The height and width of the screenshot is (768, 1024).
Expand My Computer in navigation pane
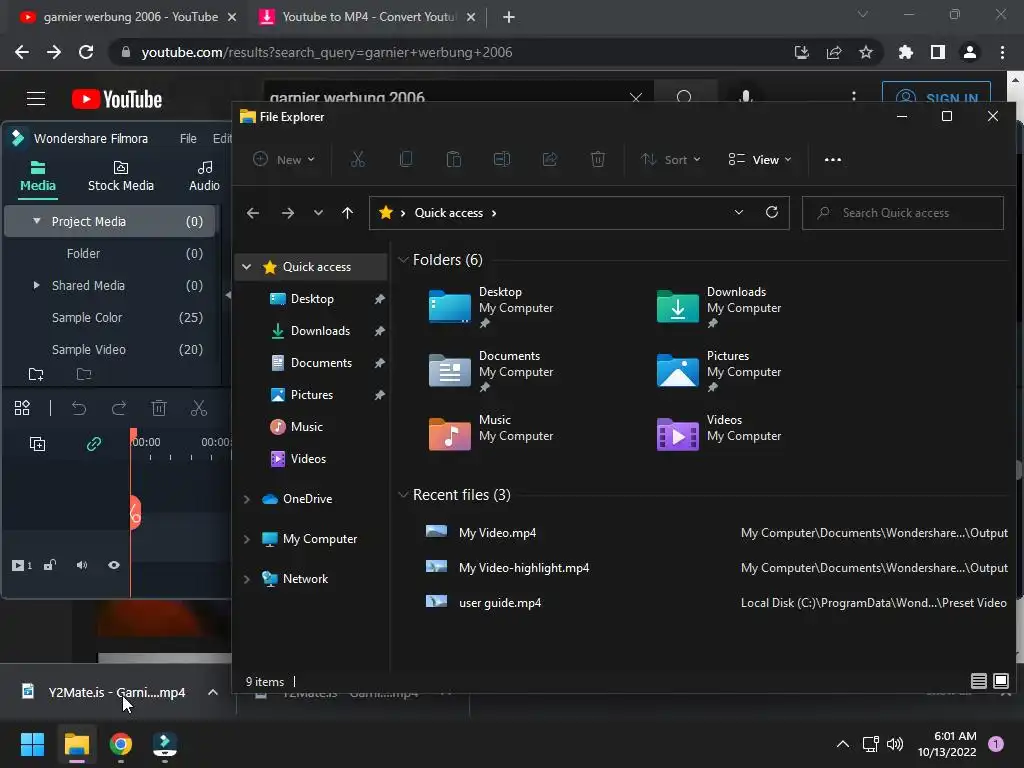pos(246,539)
